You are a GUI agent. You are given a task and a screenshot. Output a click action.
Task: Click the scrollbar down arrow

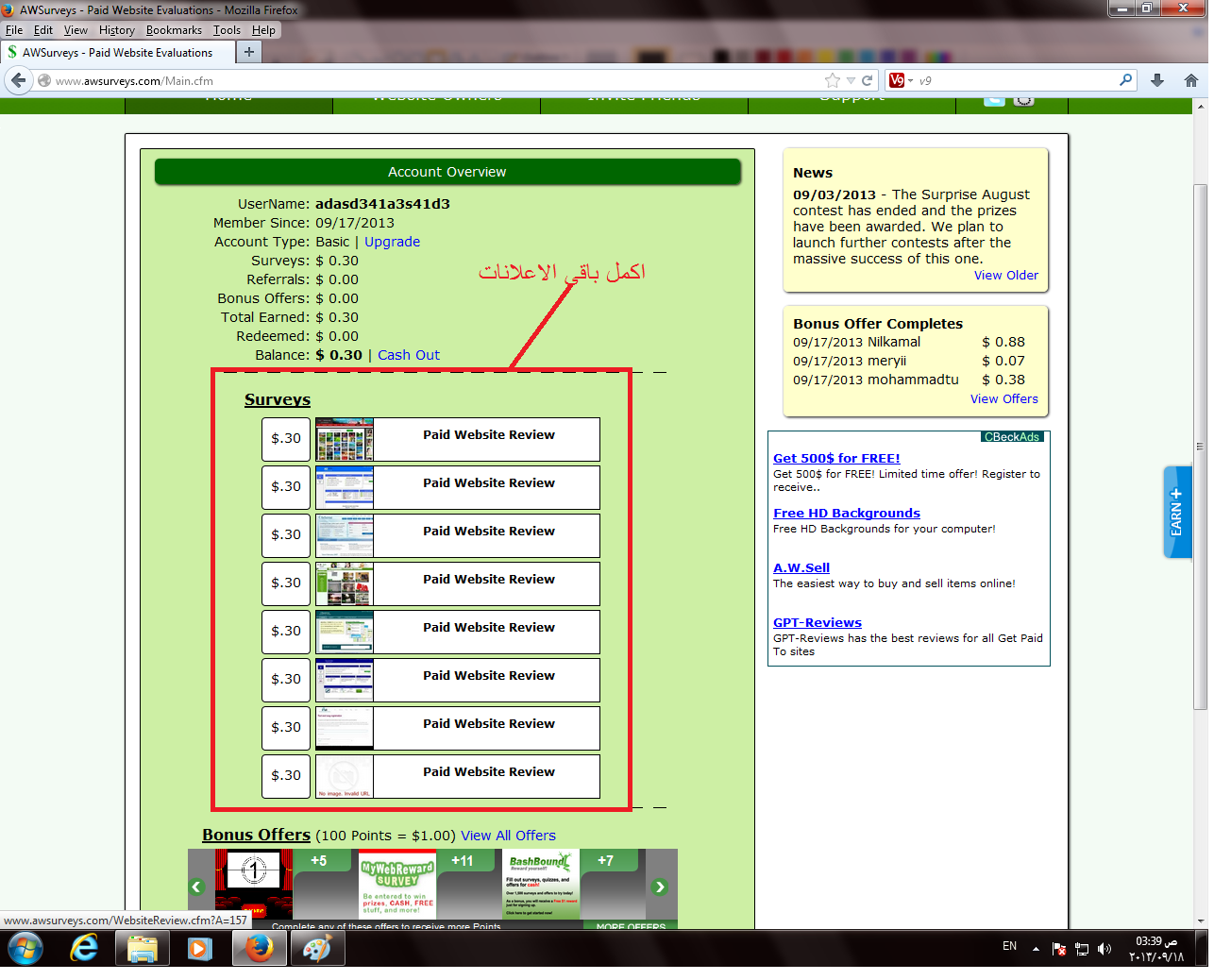(1201, 922)
